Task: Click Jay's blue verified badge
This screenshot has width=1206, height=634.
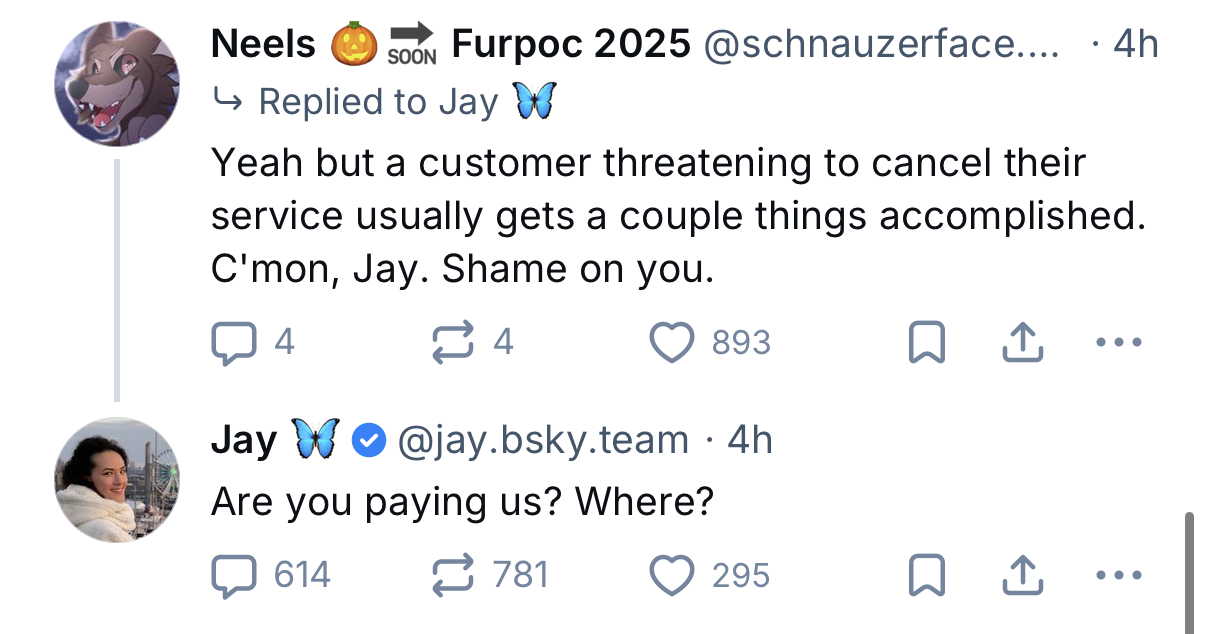Action: point(370,440)
